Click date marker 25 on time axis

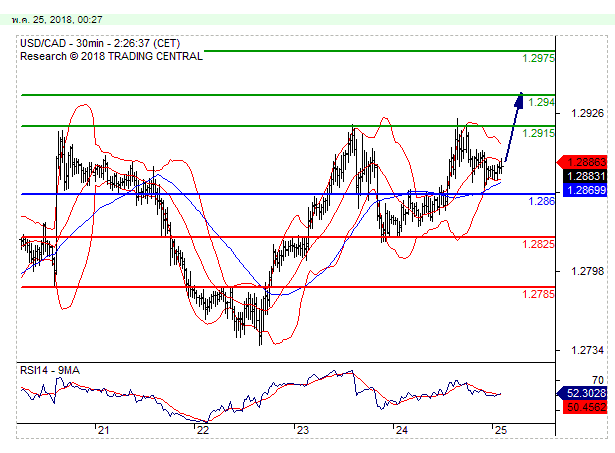click(x=501, y=430)
